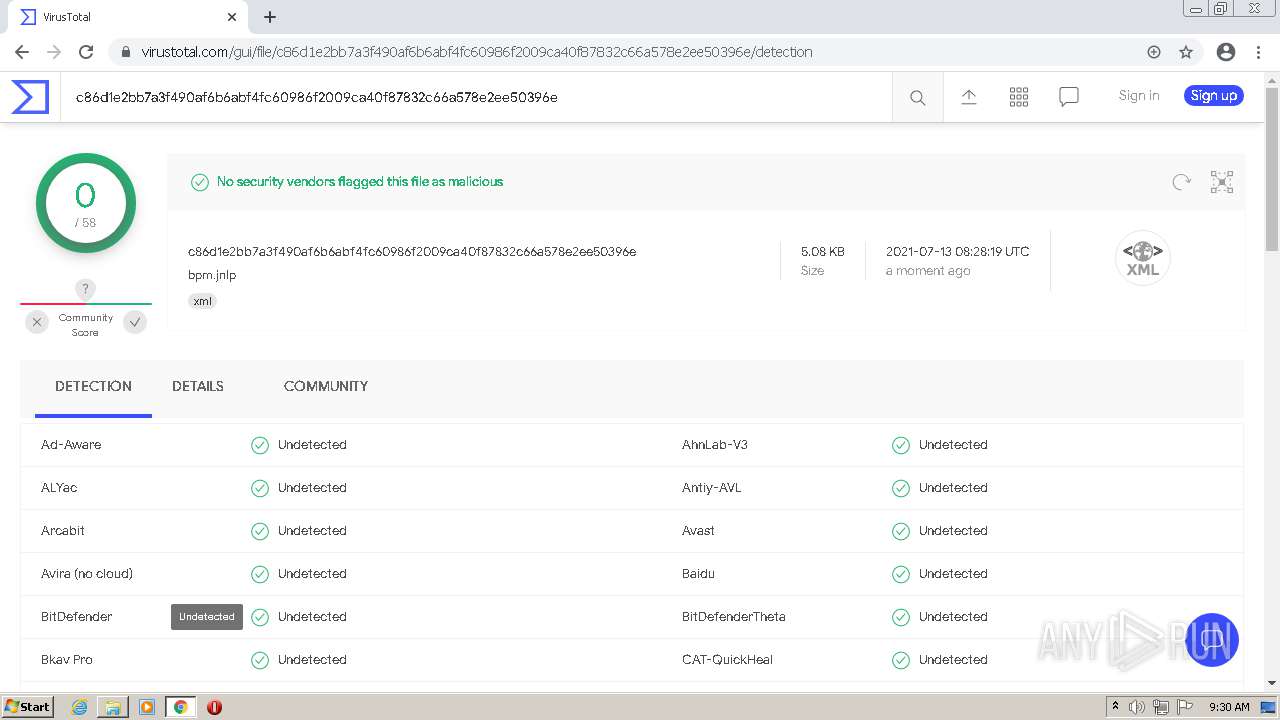
Task: Click the Antiy-AVL vendor name
Action: click(x=712, y=488)
